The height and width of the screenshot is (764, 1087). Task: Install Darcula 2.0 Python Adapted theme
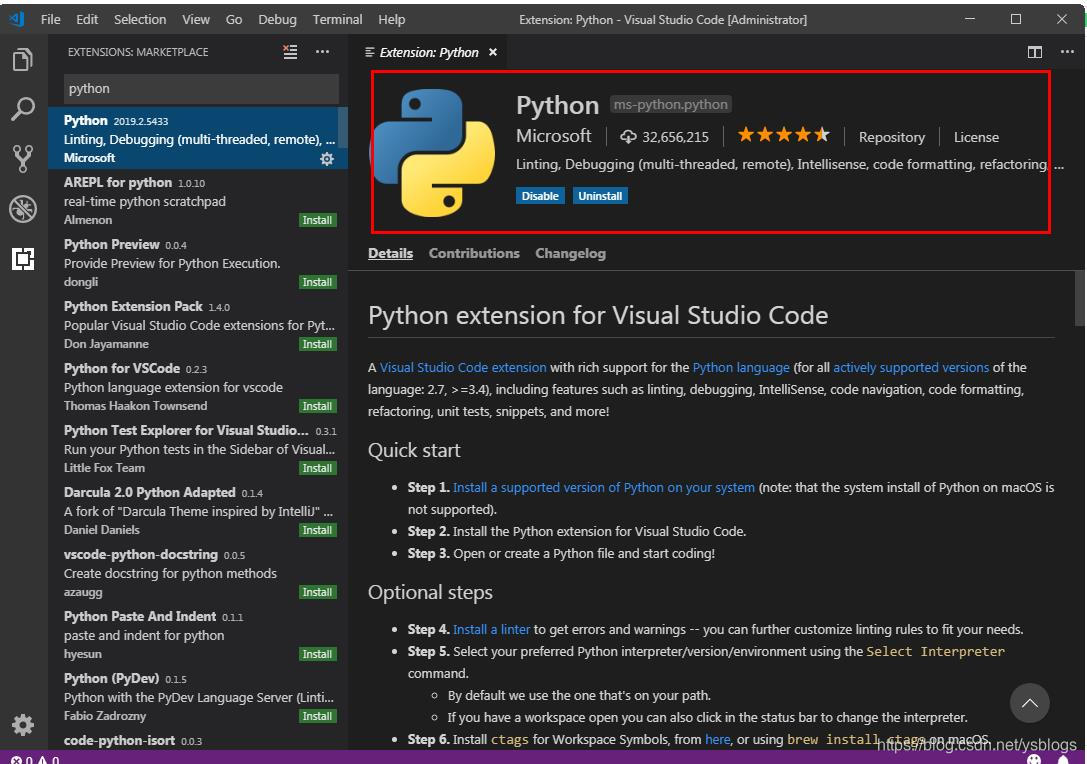tap(318, 530)
